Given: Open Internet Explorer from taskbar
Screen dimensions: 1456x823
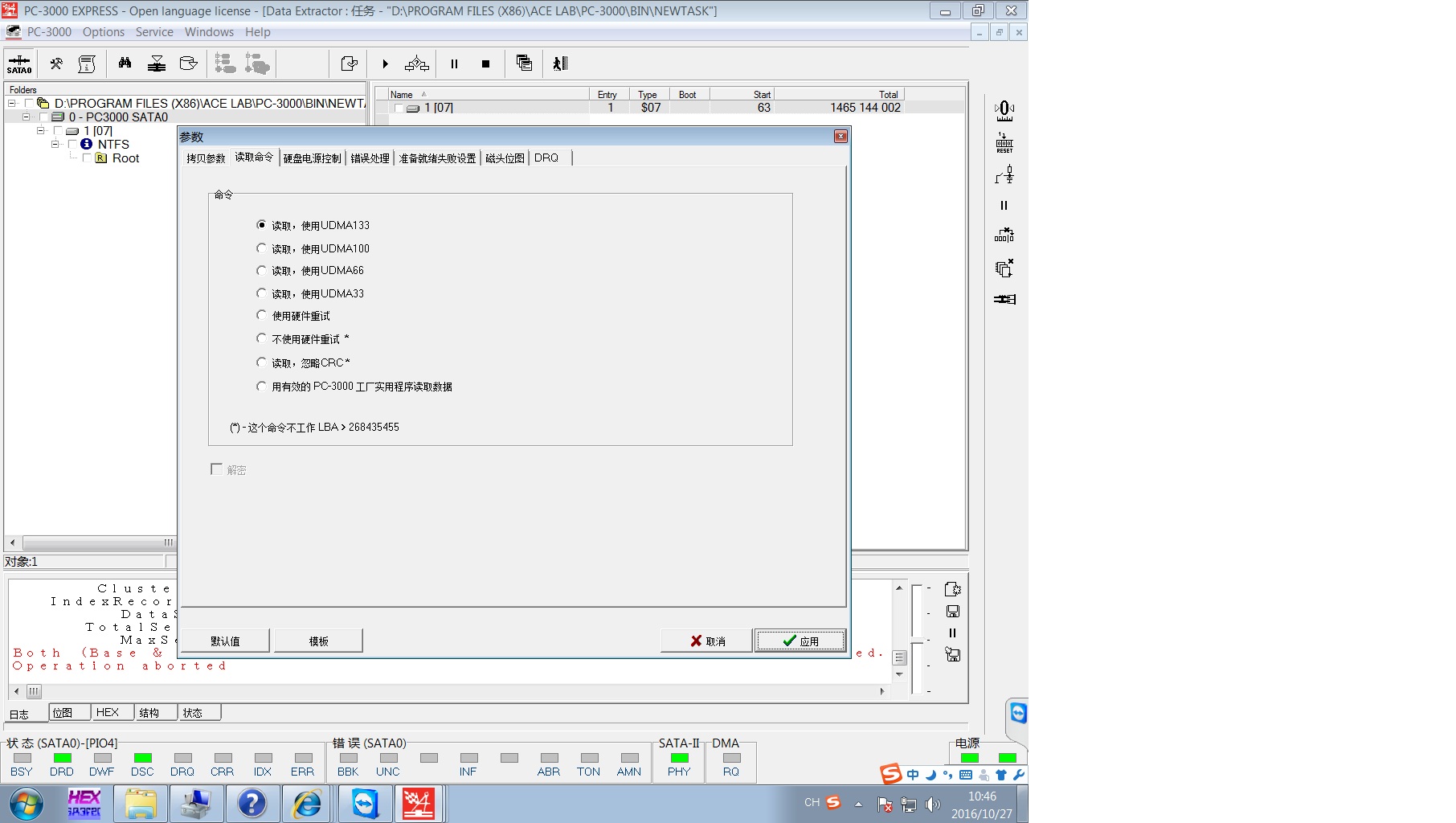Looking at the screenshot, I should 307,803.
